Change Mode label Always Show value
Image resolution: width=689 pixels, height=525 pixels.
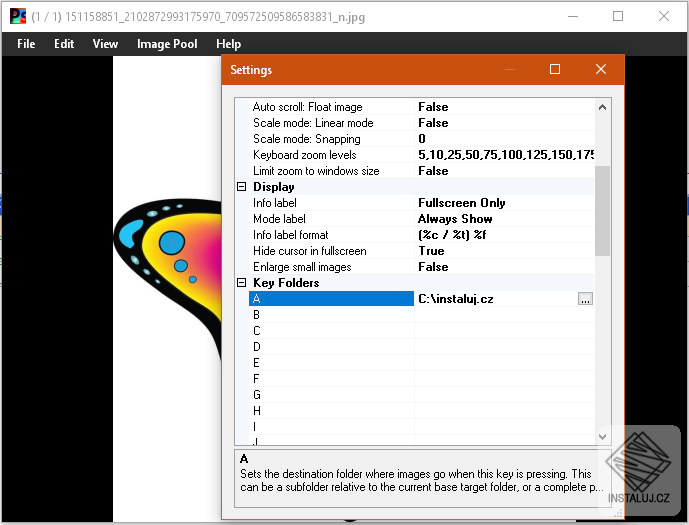504,219
